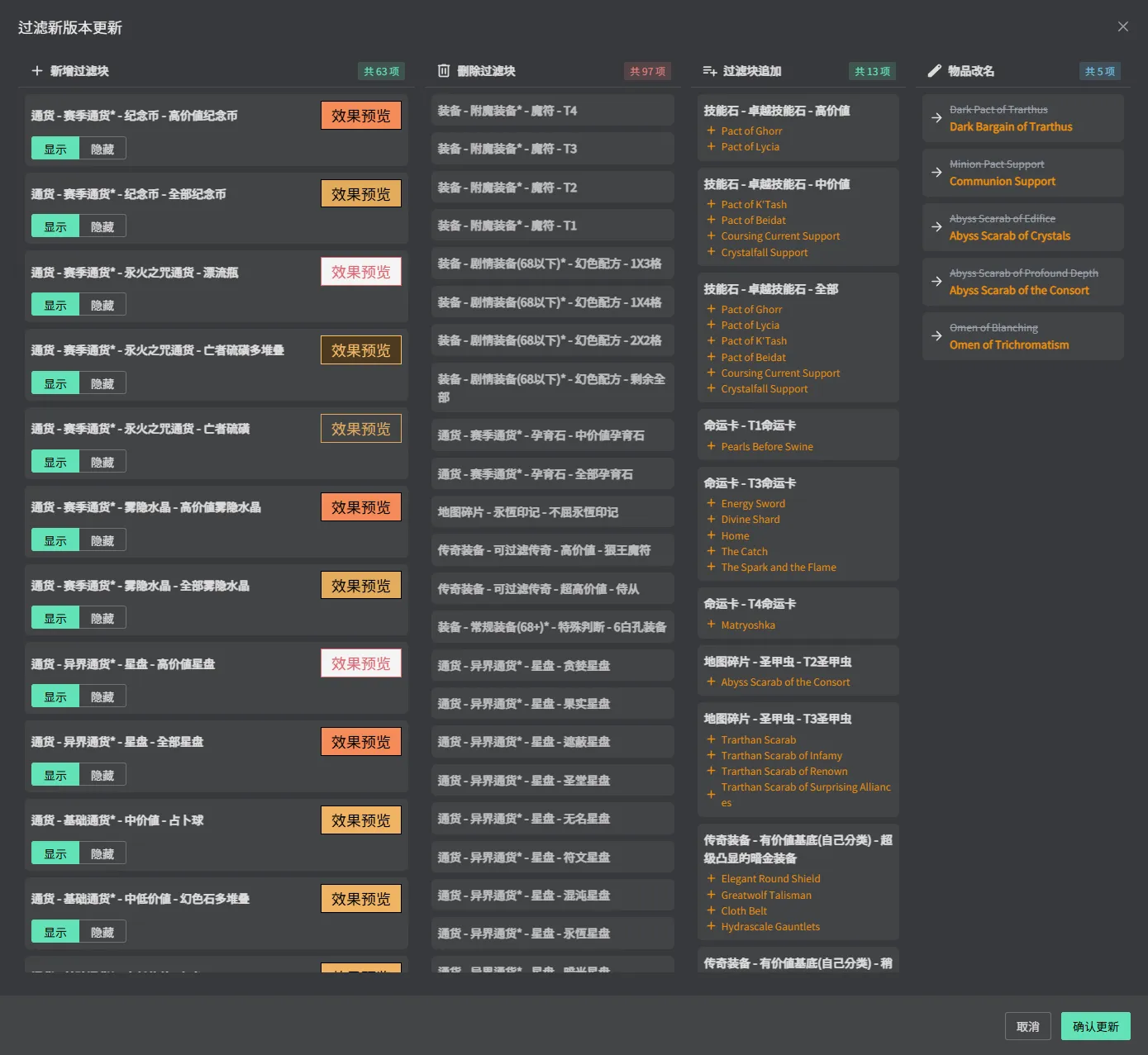Viewport: 1148px width, 1055px height.
Task: Preview effect for 高价值纪念币 block
Action: [361, 116]
